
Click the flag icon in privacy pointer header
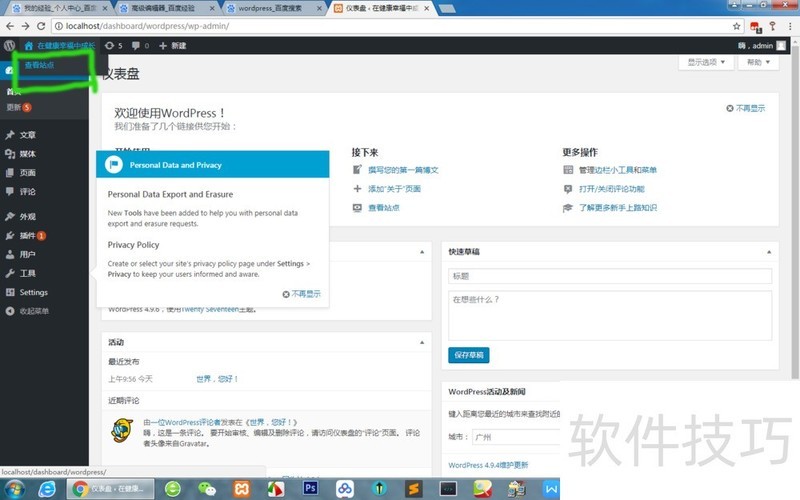click(x=114, y=164)
